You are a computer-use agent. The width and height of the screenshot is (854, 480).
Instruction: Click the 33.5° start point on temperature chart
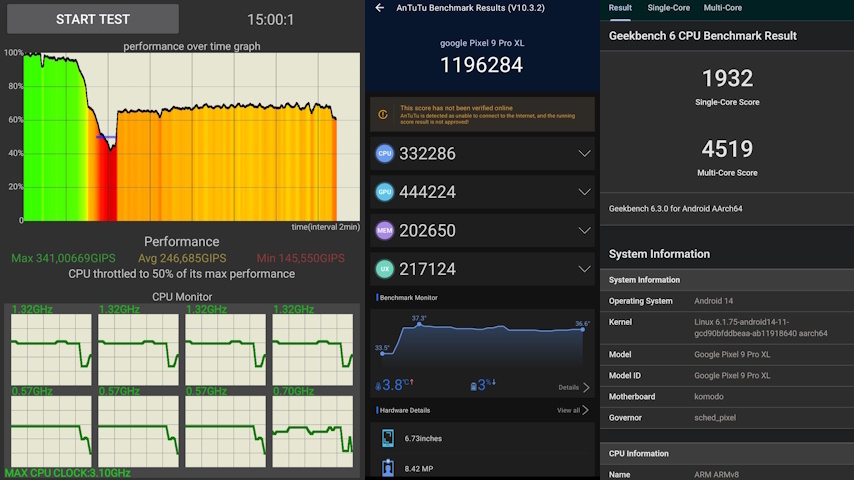click(382, 354)
